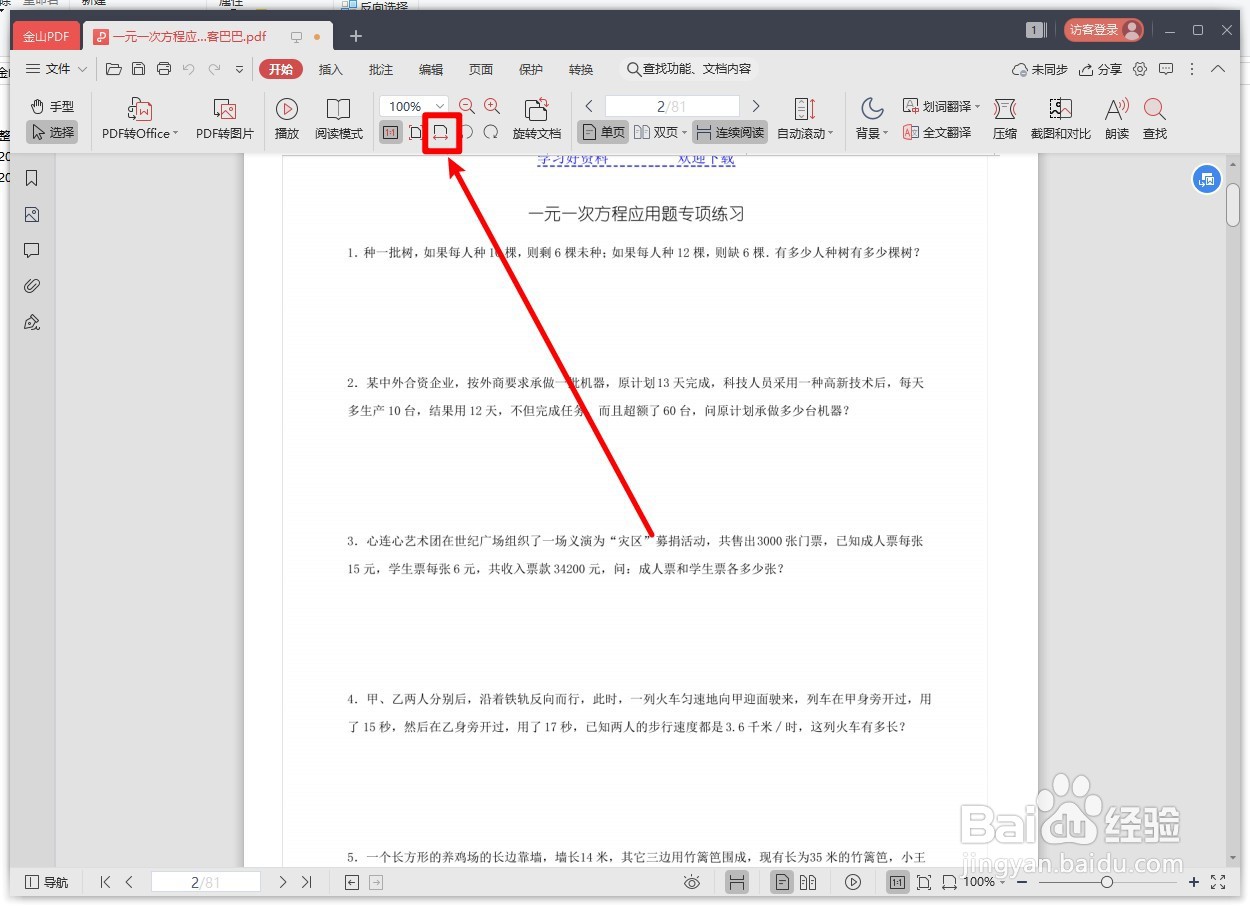
Task: Click the save icon in quick toolbar
Action: tap(139, 69)
